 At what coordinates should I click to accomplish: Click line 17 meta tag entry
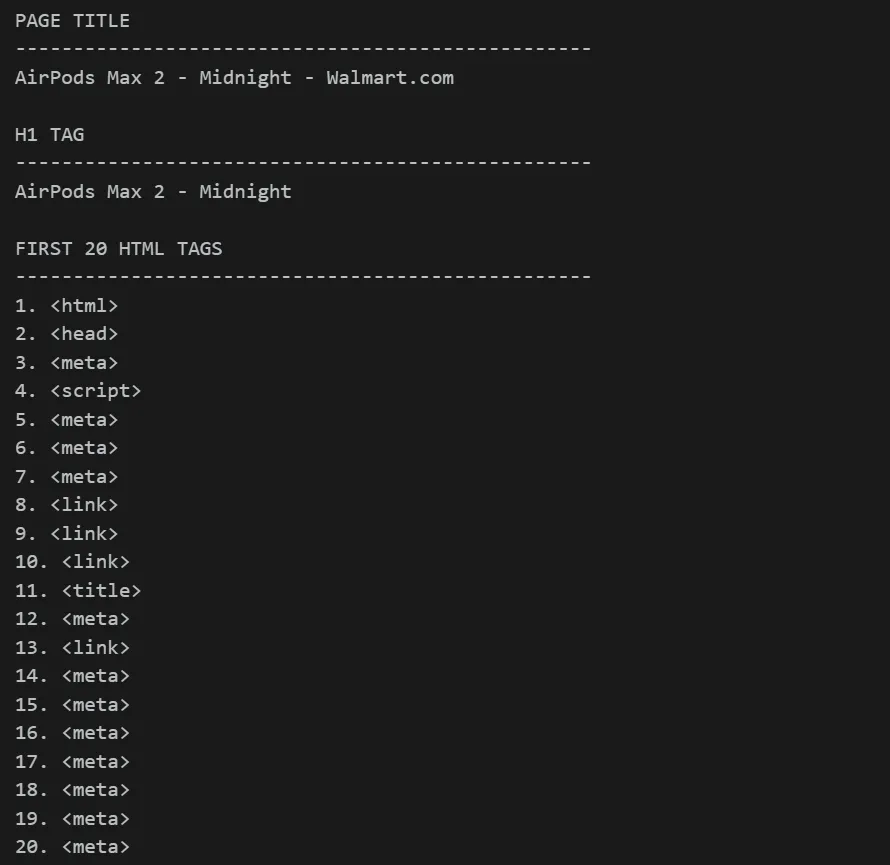click(73, 762)
